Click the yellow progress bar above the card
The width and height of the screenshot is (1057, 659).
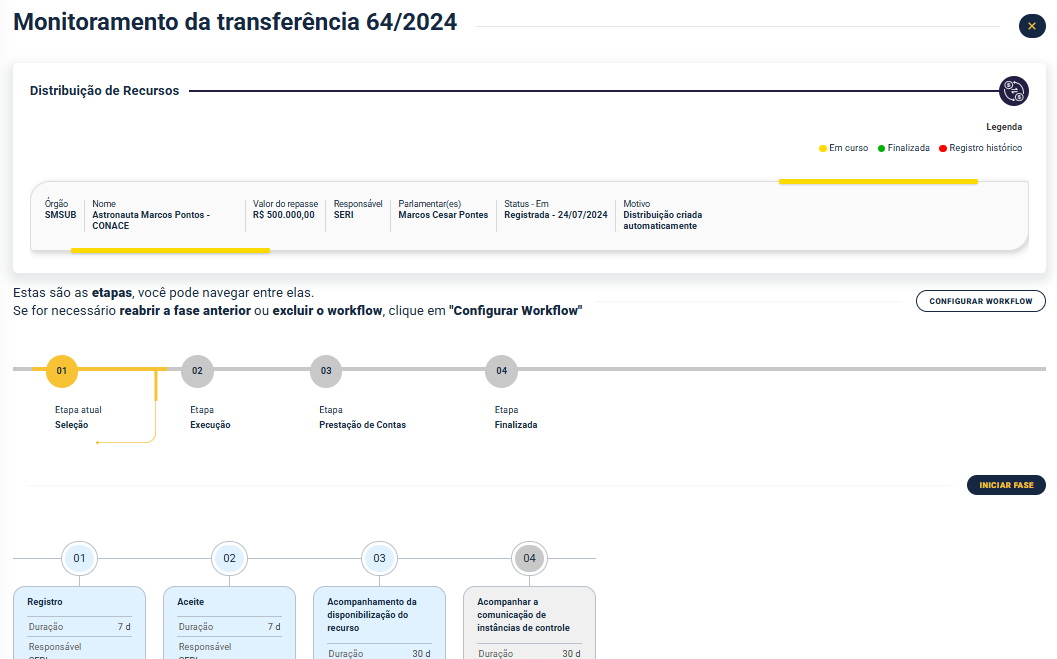pyautogui.click(x=878, y=183)
